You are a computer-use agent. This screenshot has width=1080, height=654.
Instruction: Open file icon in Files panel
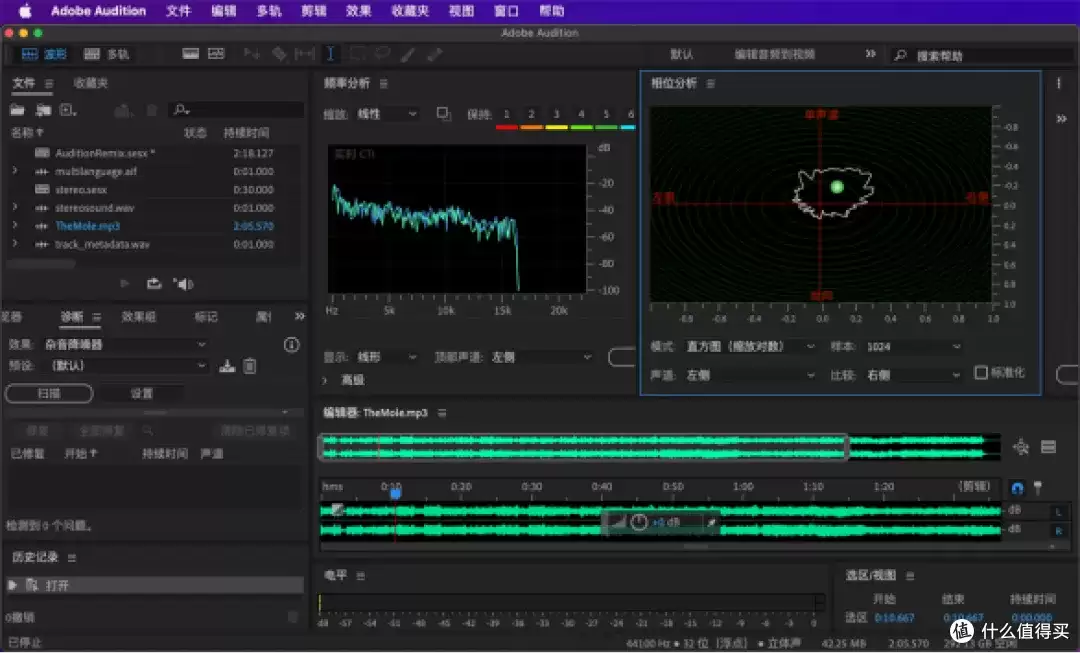click(x=17, y=110)
